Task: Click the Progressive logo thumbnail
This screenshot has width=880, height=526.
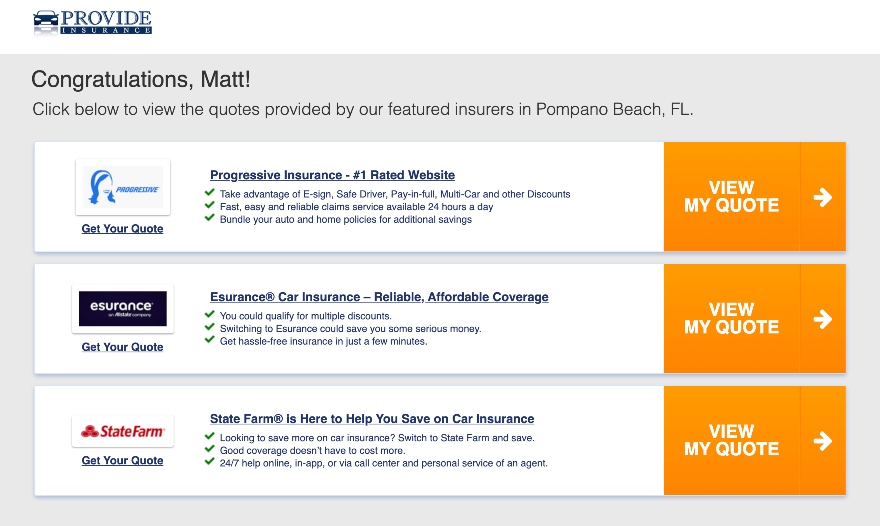Action: (x=123, y=187)
